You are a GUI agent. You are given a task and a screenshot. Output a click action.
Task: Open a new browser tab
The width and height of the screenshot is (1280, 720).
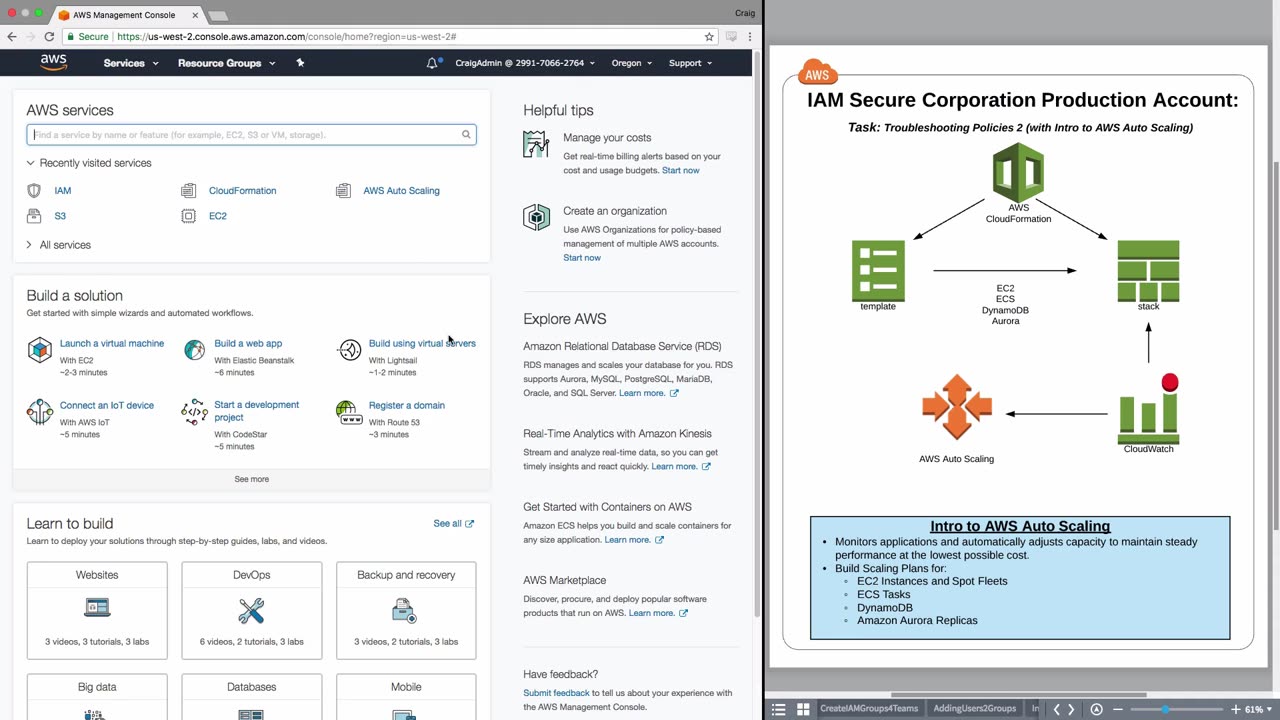point(217,16)
